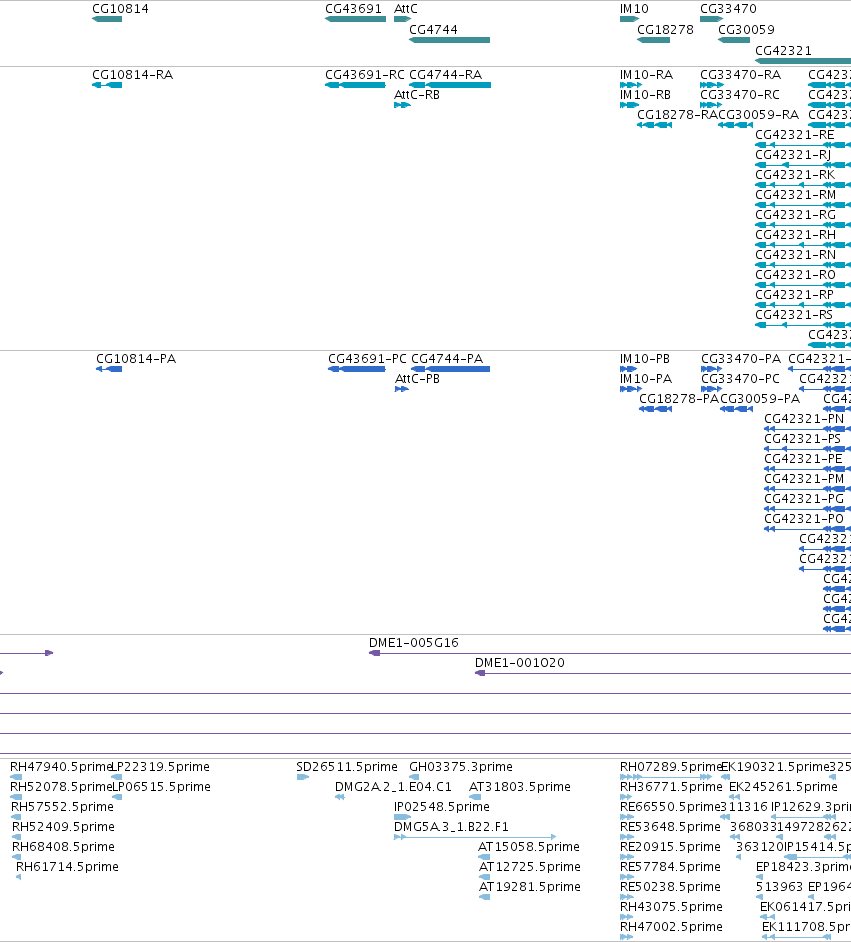Click transcript CG42321-RS
The image size is (851, 942).
pyautogui.click(x=794, y=315)
